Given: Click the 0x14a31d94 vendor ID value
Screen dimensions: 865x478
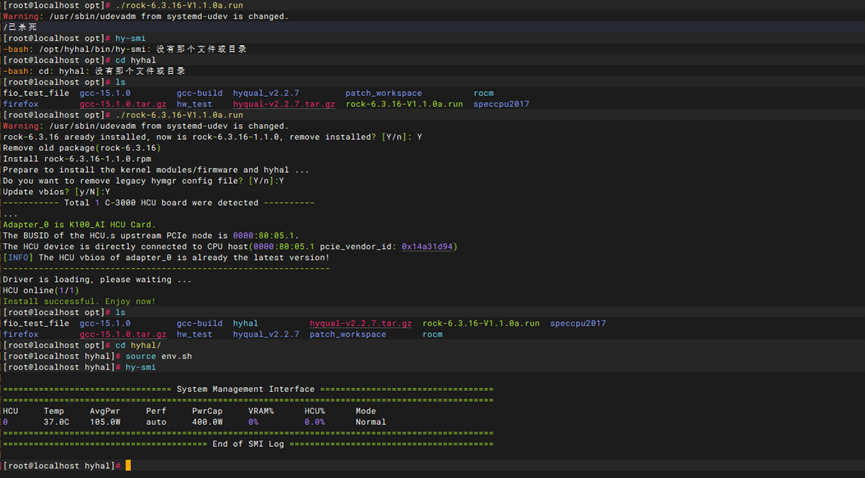Looking at the screenshot, I should coord(429,246).
